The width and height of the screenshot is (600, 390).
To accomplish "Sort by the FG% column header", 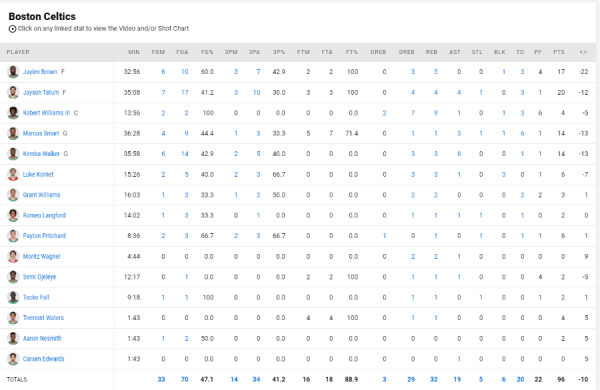I will (207, 52).
